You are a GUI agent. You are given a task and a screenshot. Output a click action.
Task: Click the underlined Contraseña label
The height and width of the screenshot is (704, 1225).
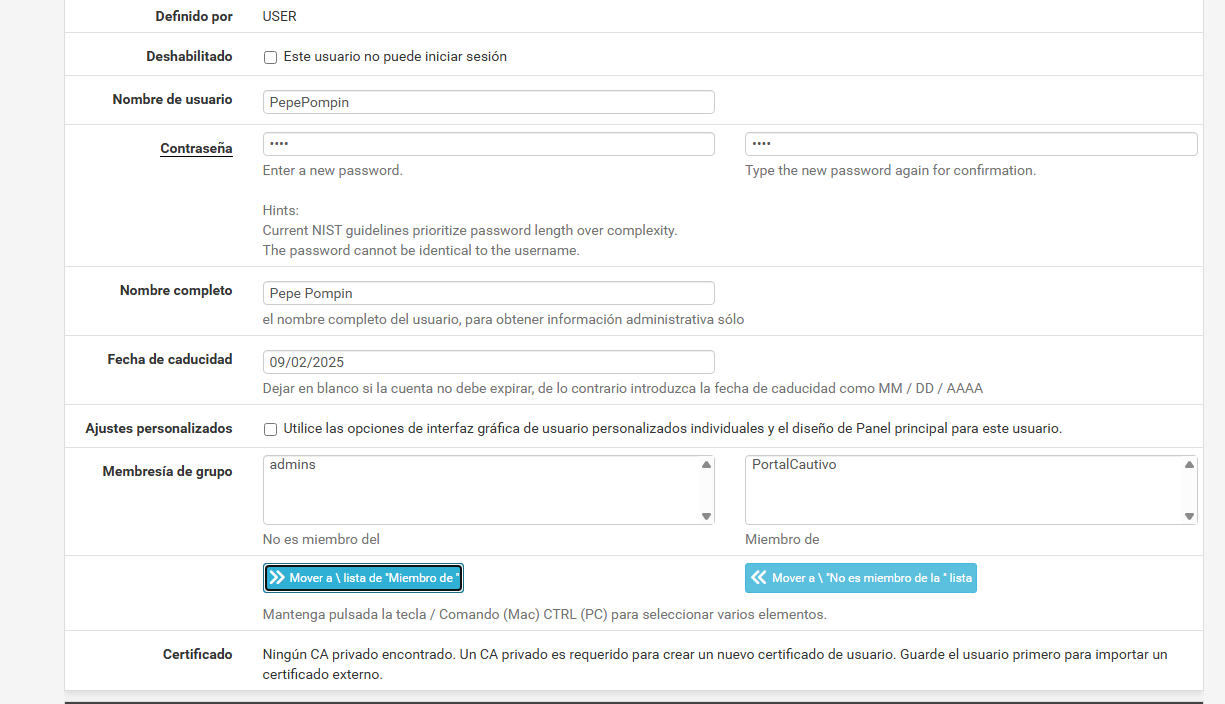pyautogui.click(x=196, y=149)
